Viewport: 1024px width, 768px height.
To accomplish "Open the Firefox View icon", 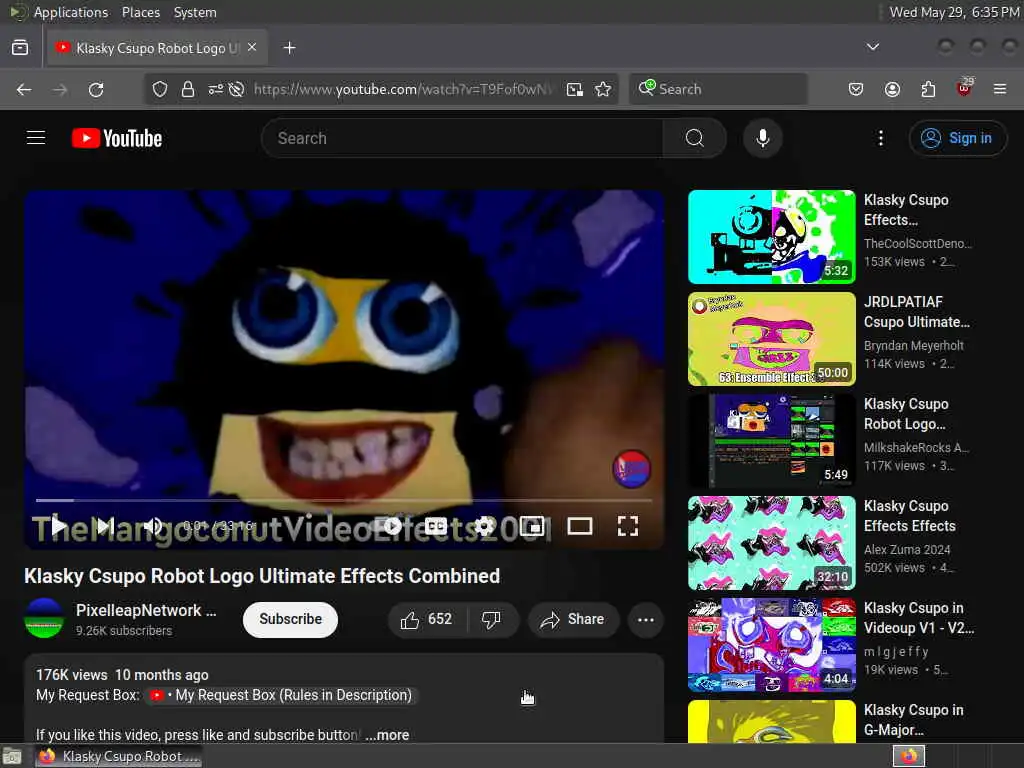I will pos(20,48).
